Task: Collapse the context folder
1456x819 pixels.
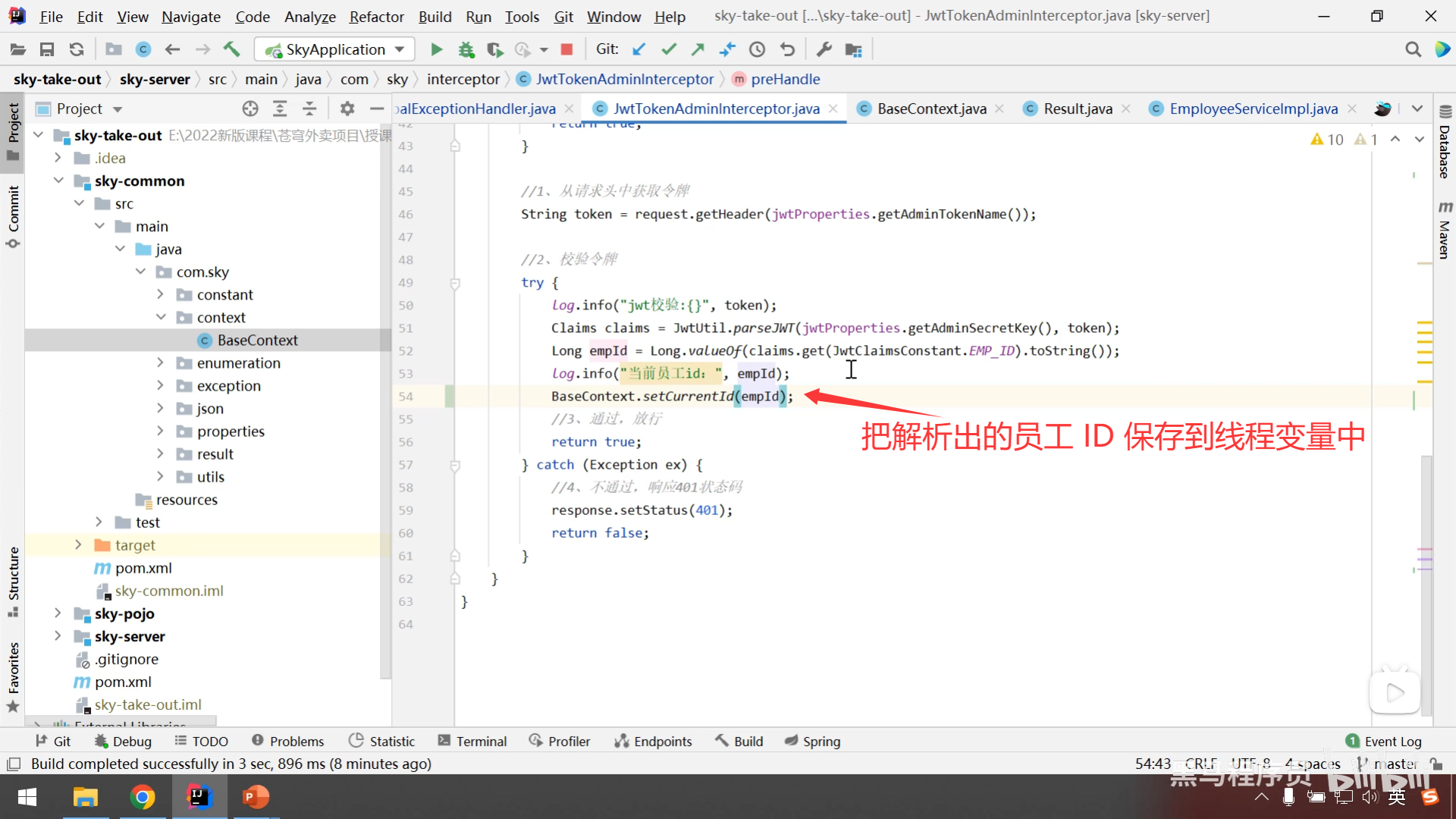Action: [x=161, y=317]
